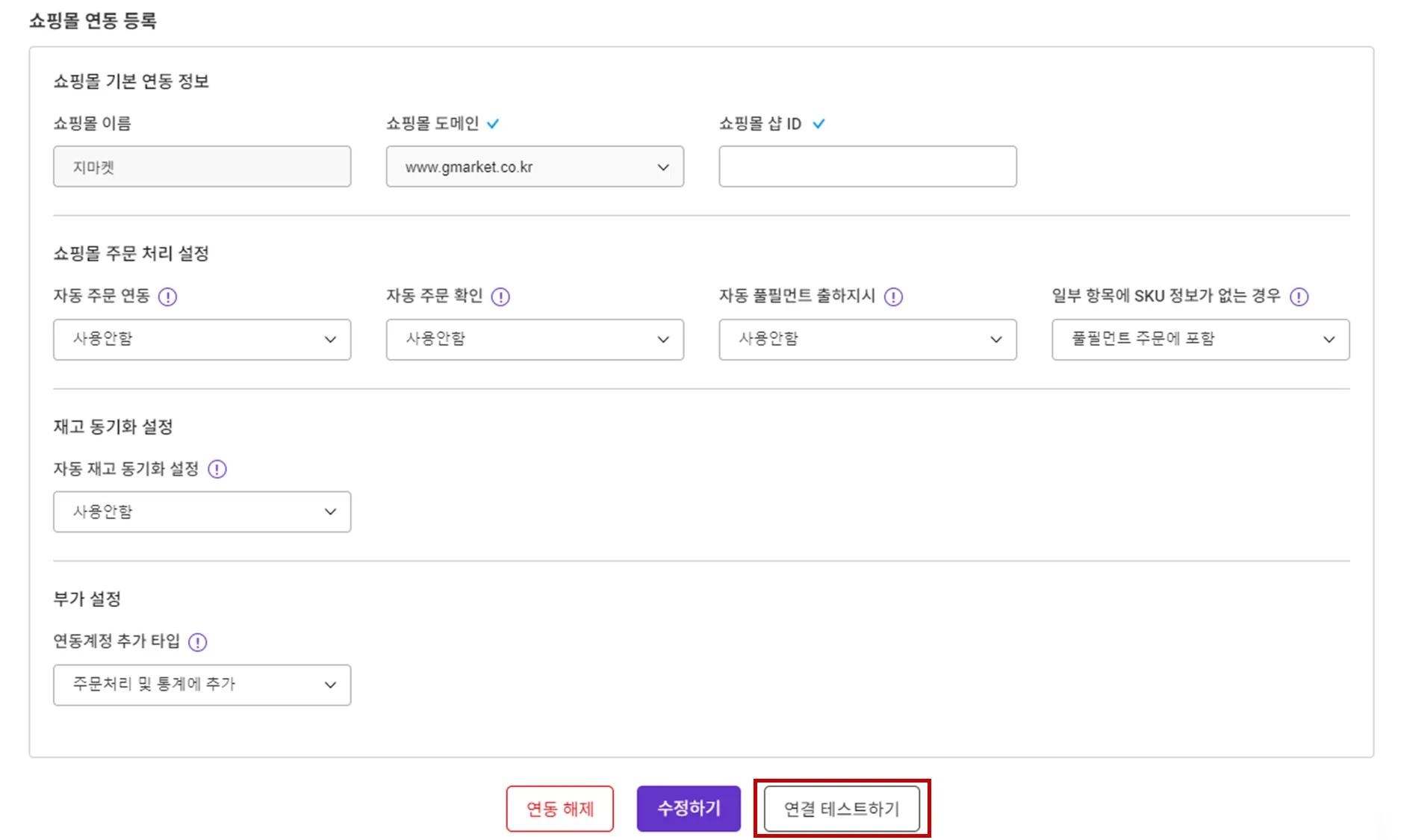The height and width of the screenshot is (840, 1401).
Task: Expand the 자동 풀필먼트 출하지시 dropdown
Action: click(867, 340)
